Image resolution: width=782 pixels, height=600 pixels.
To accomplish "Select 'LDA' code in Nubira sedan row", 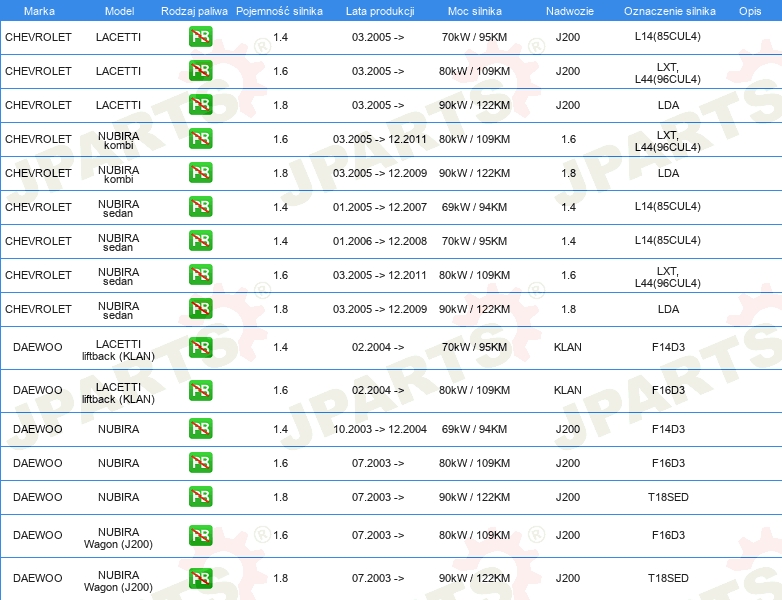I will pyautogui.click(x=668, y=309).
